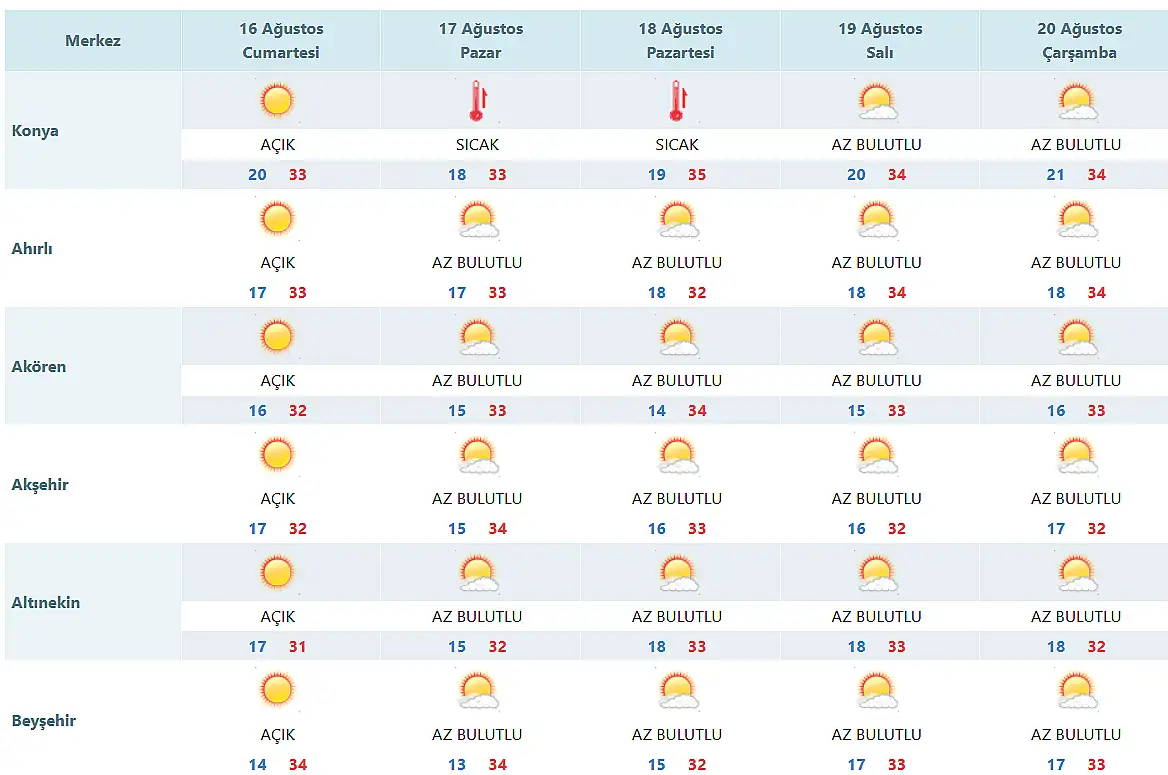Viewport: 1168px width, 775px height.
Task: Select the Konya row label
Action: point(35,131)
